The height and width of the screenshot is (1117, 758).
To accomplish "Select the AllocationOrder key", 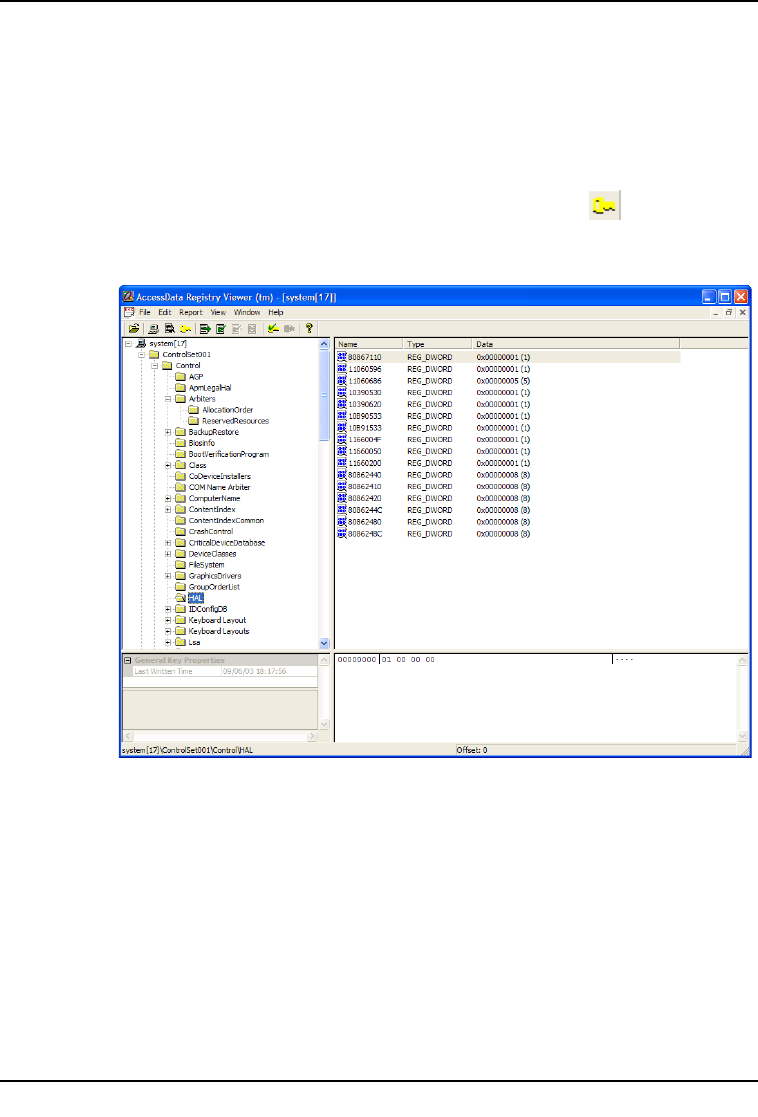I will [227, 410].
